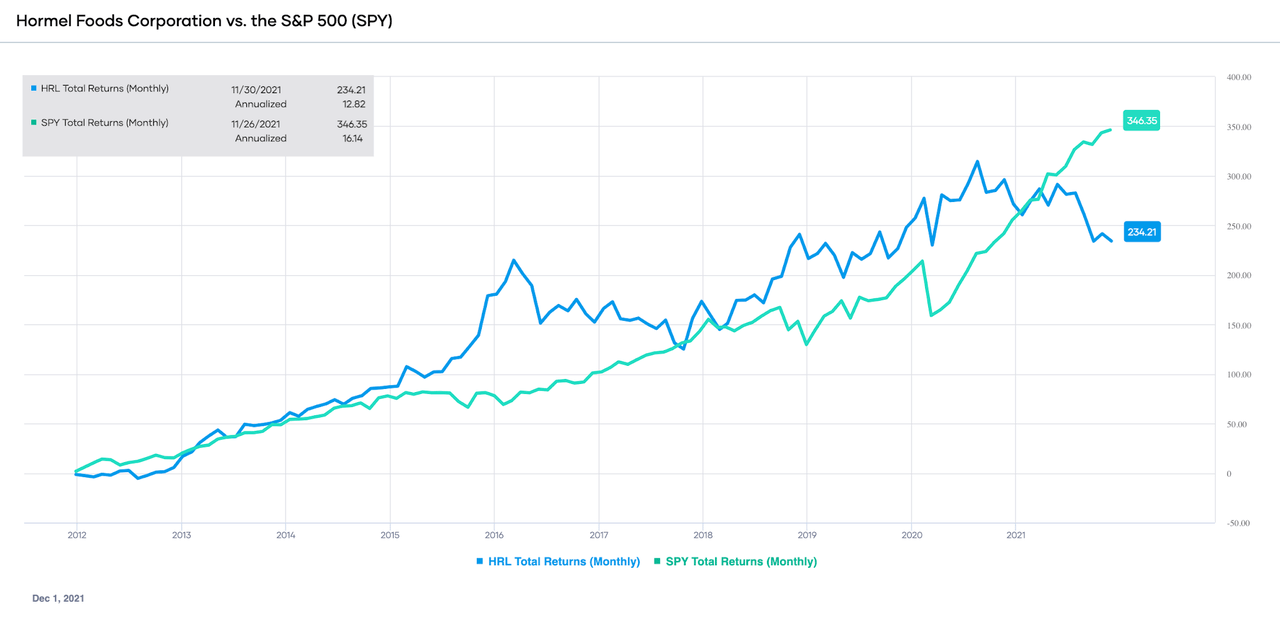
Task: Click the 234.21 value in info box
Action: [x=352, y=89]
